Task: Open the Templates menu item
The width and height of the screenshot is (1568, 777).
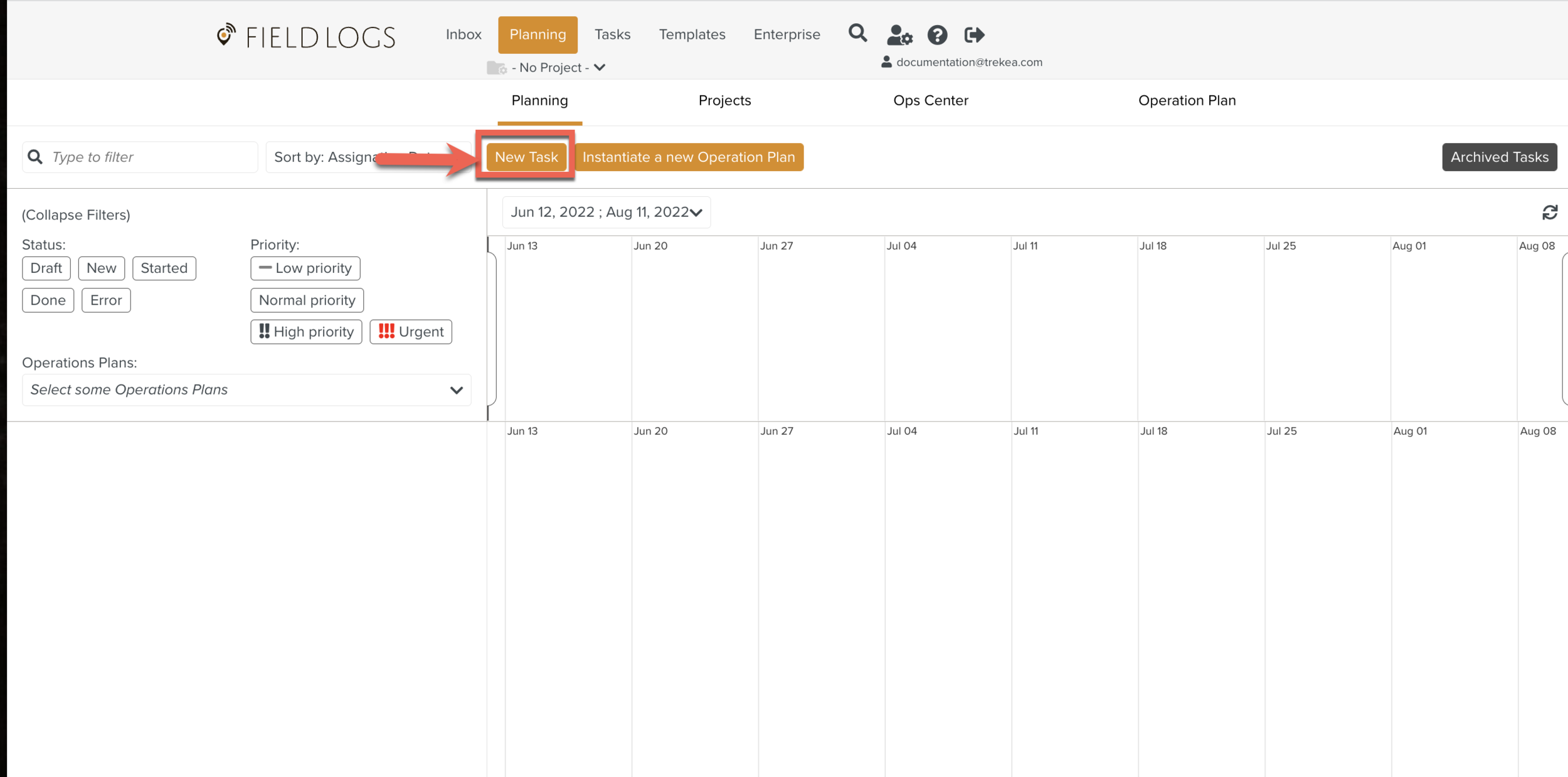Action: [x=692, y=34]
